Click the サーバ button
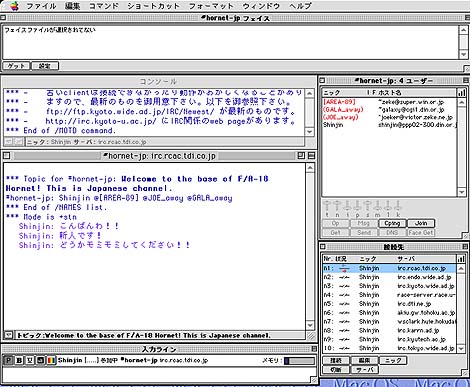 click(364, 369)
